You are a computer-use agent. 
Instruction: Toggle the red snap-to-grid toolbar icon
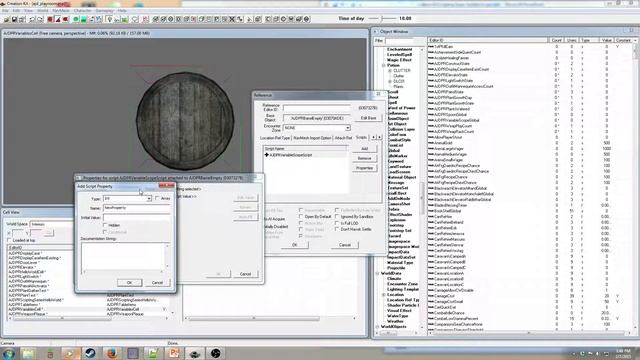[50, 19]
